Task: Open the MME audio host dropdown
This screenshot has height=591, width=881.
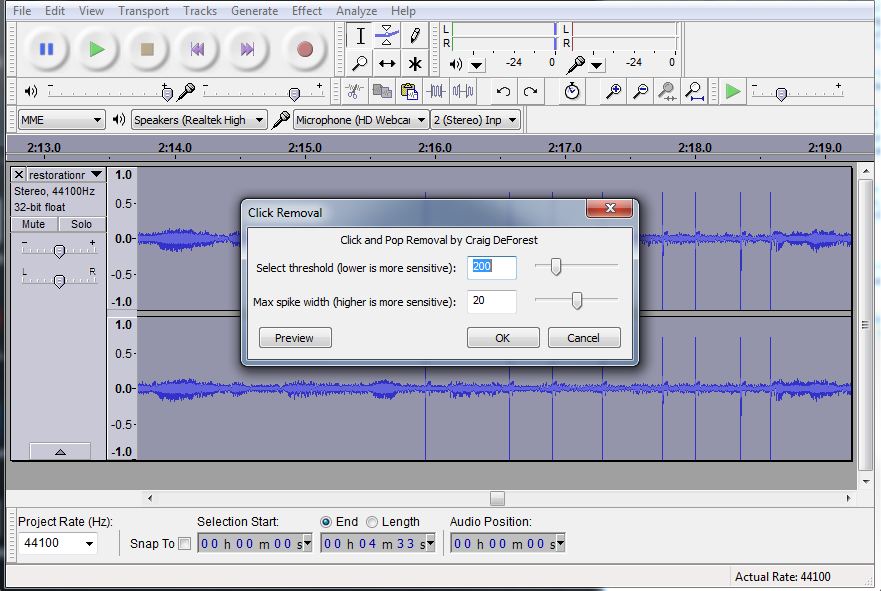Action: [62, 120]
